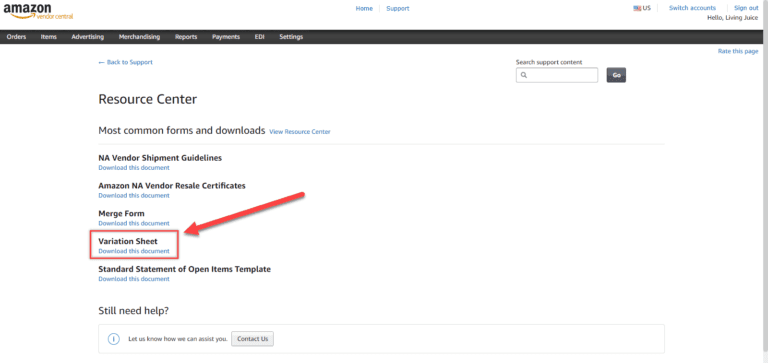Image resolution: width=768 pixels, height=363 pixels.
Task: Click the Merge Form title
Action: point(121,214)
